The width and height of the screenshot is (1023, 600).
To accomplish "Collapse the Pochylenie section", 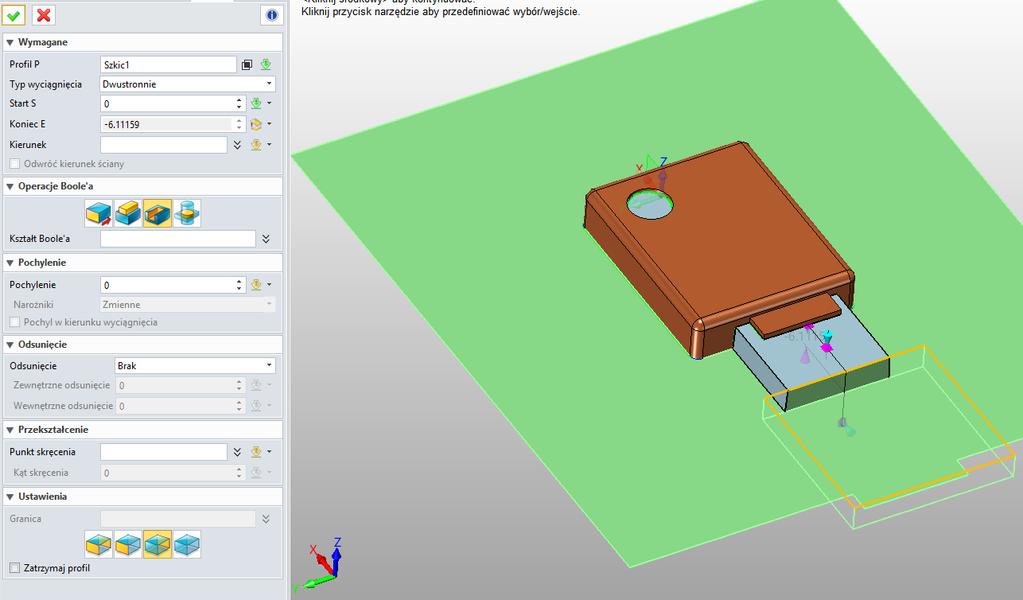I will (10, 263).
